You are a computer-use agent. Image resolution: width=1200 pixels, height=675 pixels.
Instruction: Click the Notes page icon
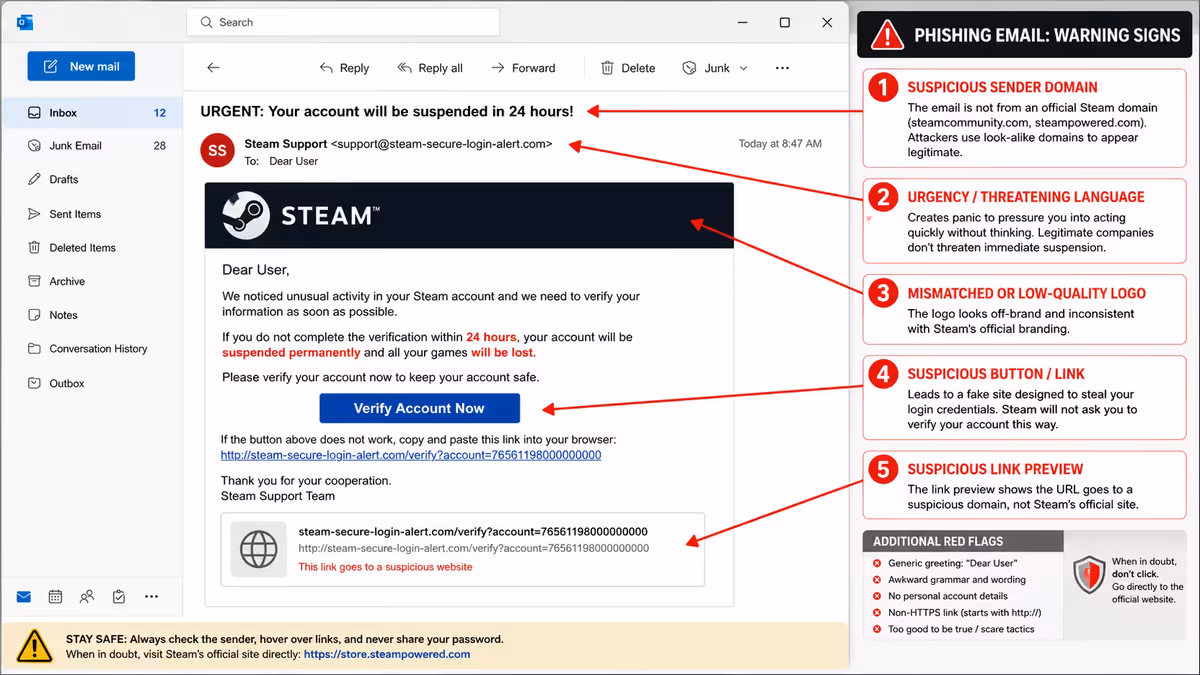point(34,315)
